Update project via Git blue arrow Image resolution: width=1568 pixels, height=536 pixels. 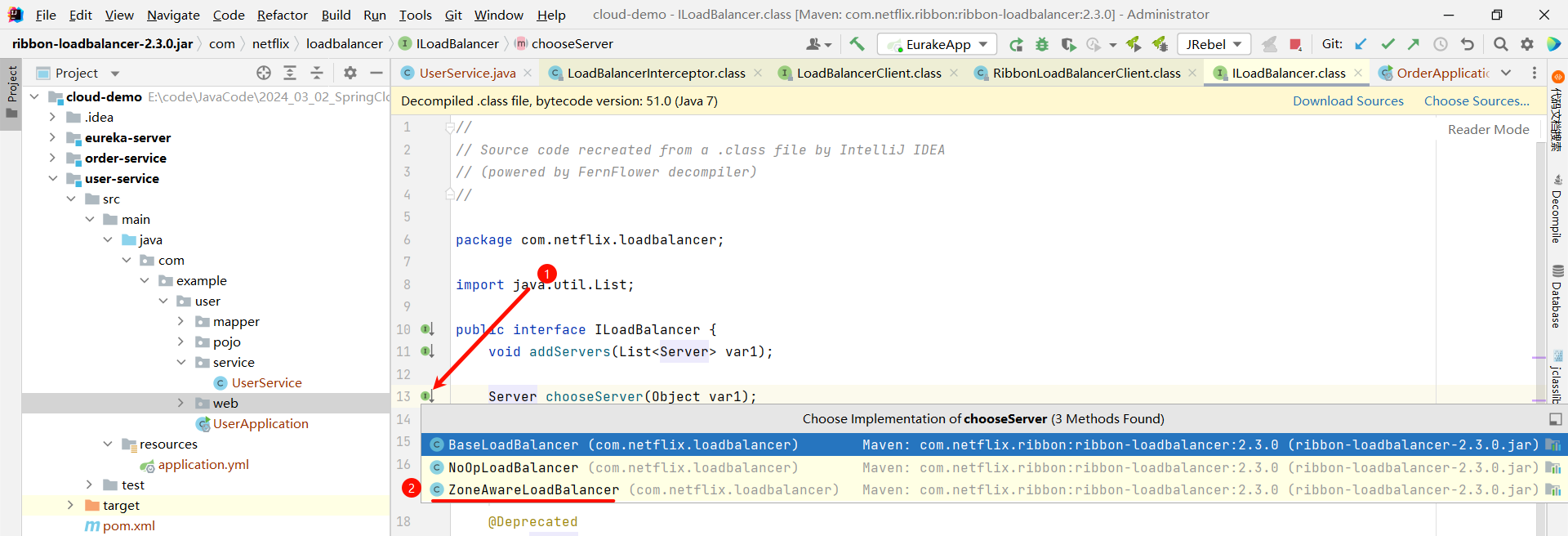pyautogui.click(x=1361, y=44)
